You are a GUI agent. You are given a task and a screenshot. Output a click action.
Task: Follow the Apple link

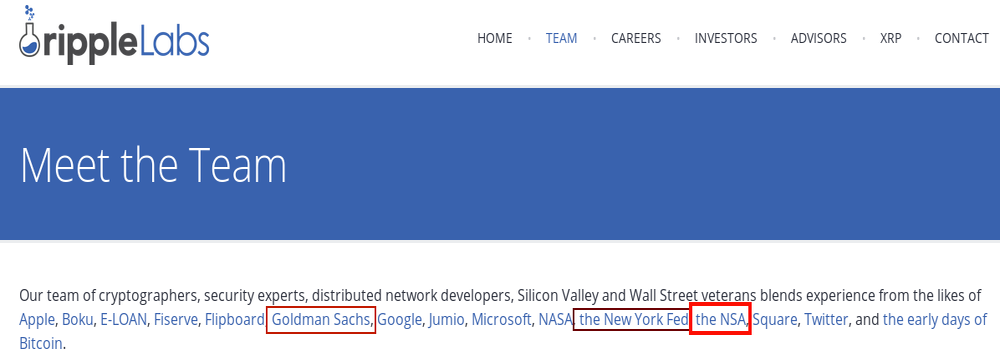coord(37,320)
